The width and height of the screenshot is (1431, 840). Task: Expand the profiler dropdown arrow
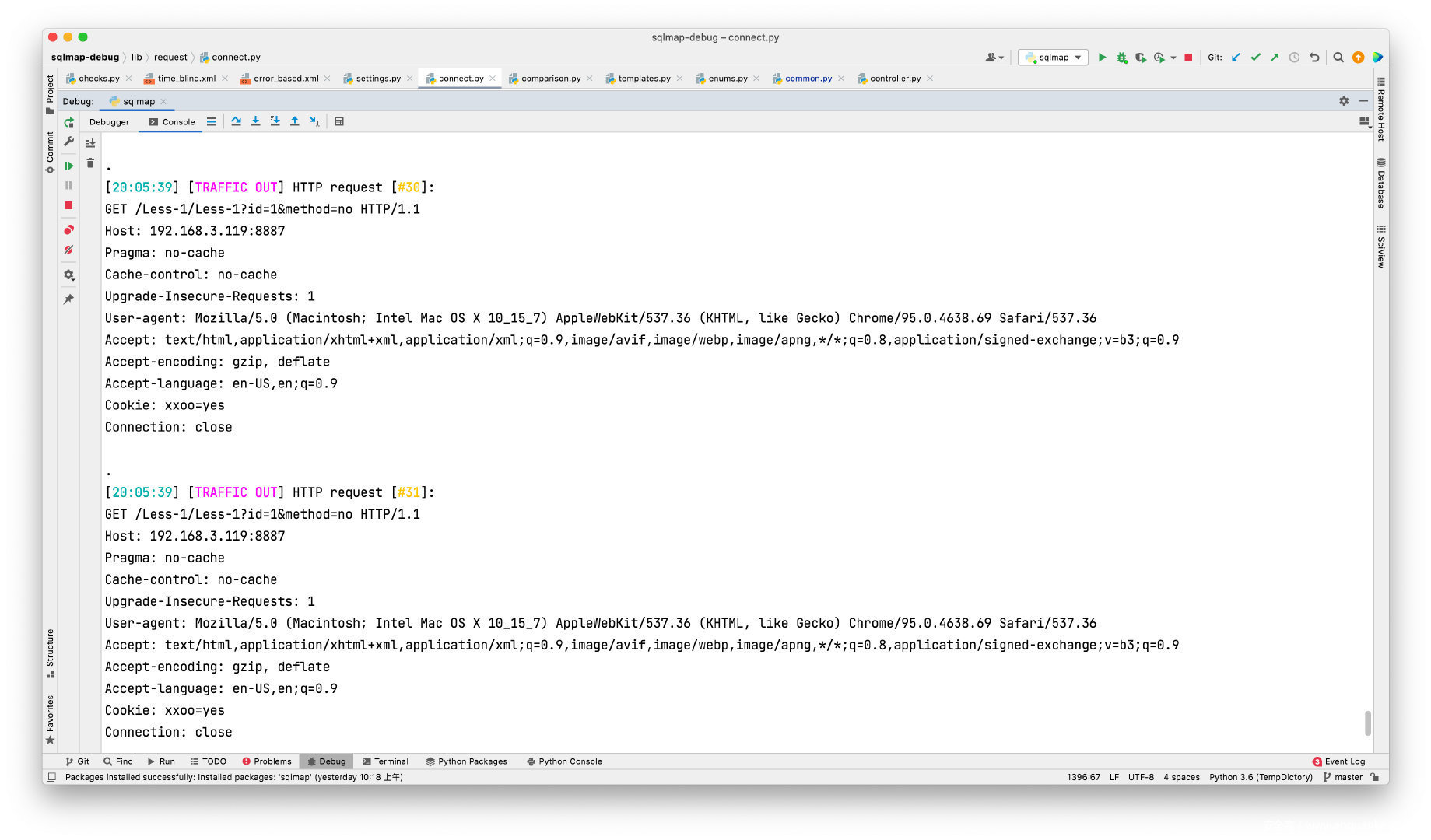[1173, 58]
